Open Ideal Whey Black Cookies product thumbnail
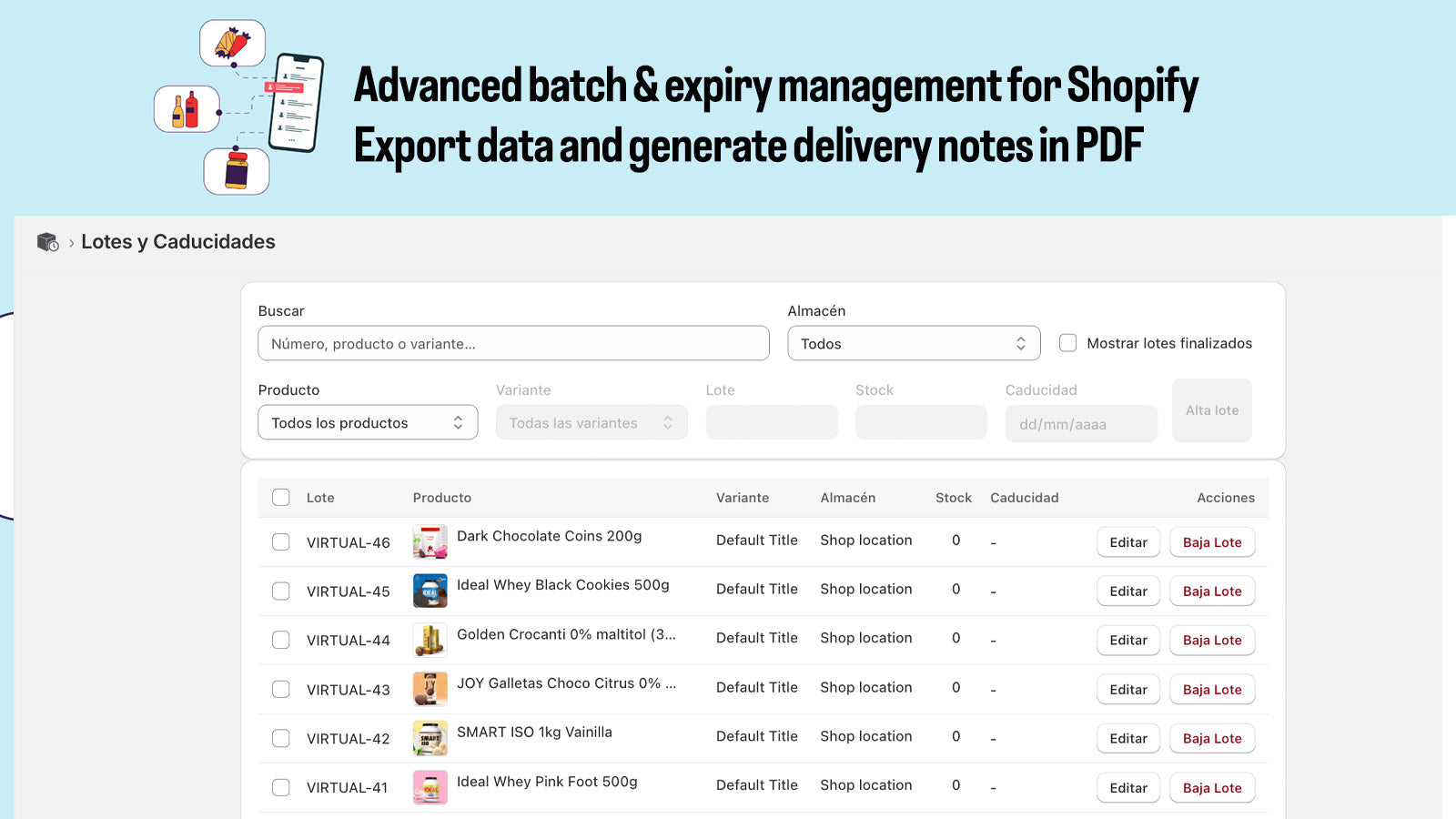 point(430,591)
